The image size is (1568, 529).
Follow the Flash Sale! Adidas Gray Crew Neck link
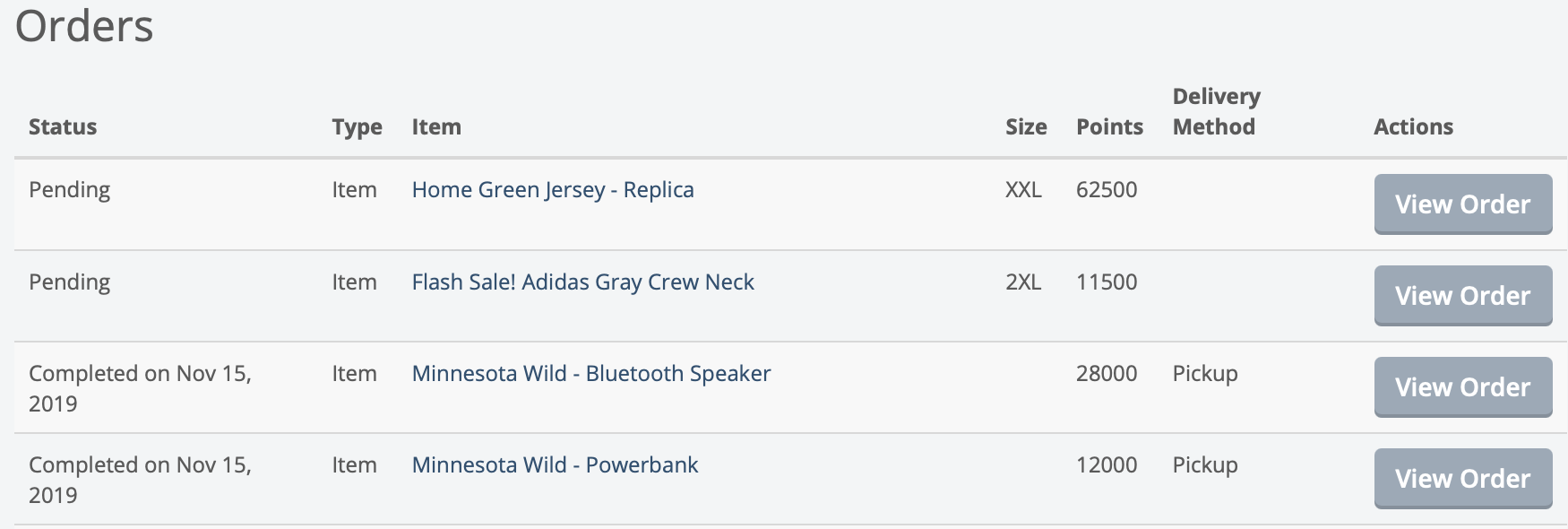(582, 282)
